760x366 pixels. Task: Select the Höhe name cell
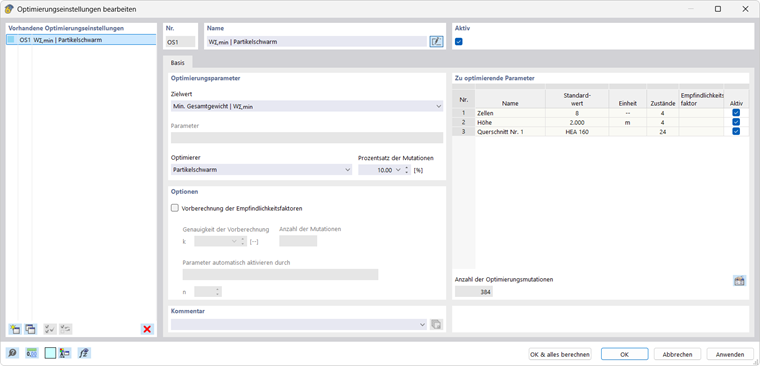(510, 122)
